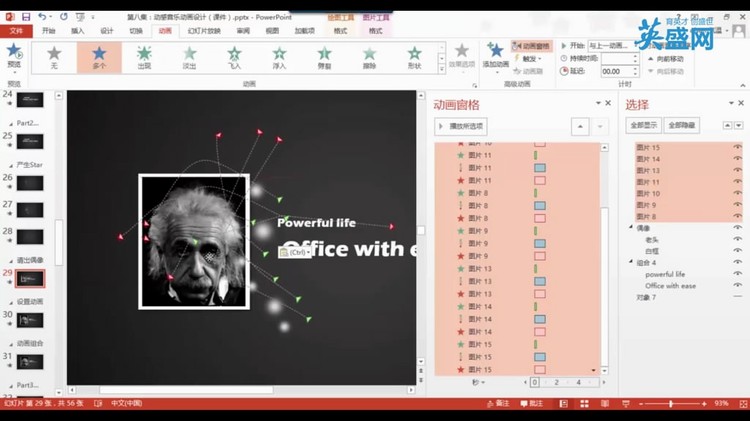Show the hidden 对象 7 object
This screenshot has width=750, height=421.
737,297
